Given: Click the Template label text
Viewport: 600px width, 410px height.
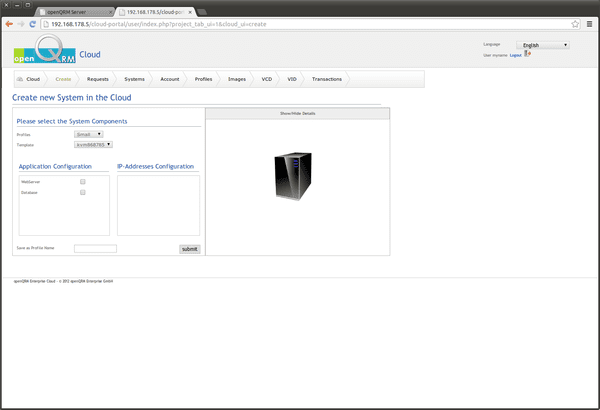Looking at the screenshot, I should [25, 145].
